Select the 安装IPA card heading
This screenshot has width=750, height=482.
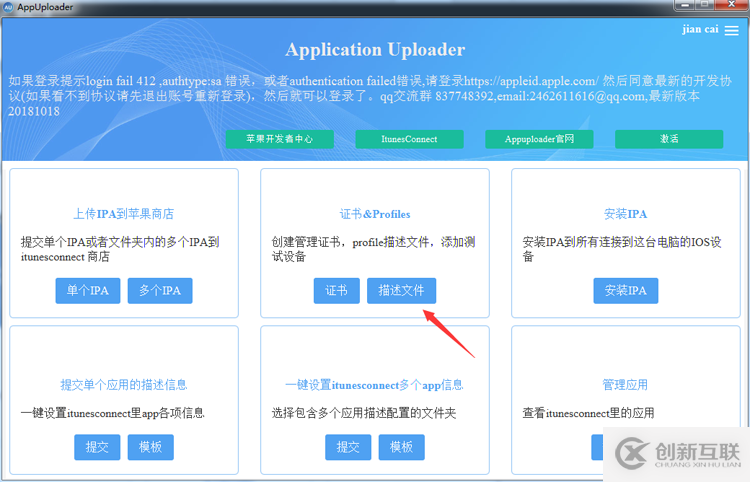click(x=626, y=214)
